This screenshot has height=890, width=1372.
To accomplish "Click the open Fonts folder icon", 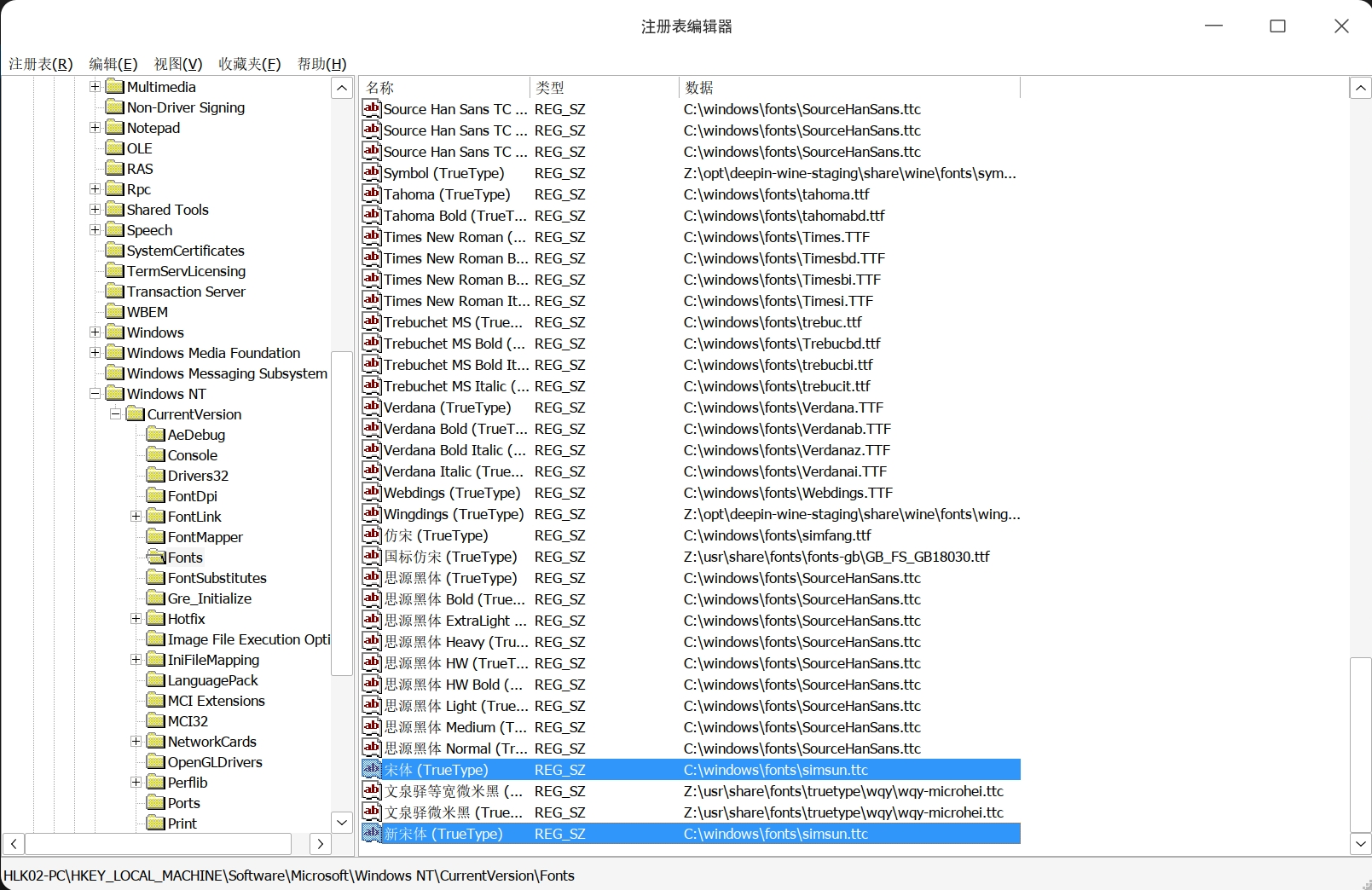I will (156, 557).
